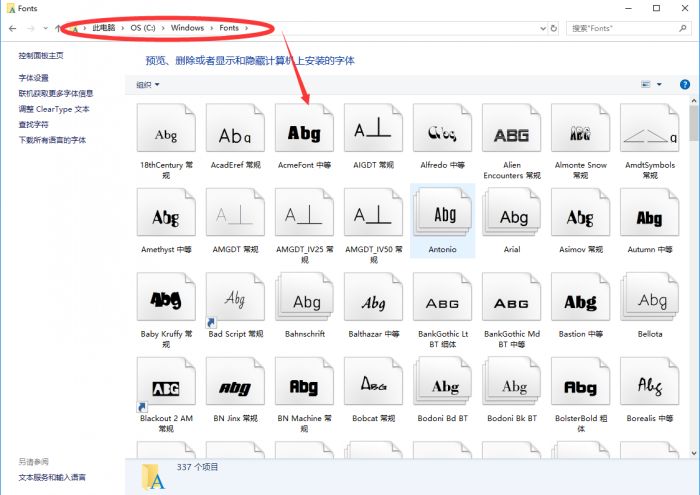Click the scrollbar down arrow
This screenshot has height=495, width=700.
694,453
